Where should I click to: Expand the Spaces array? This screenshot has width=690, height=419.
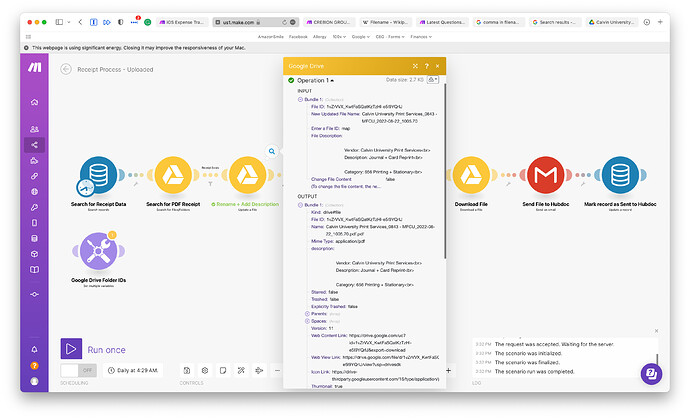point(307,321)
